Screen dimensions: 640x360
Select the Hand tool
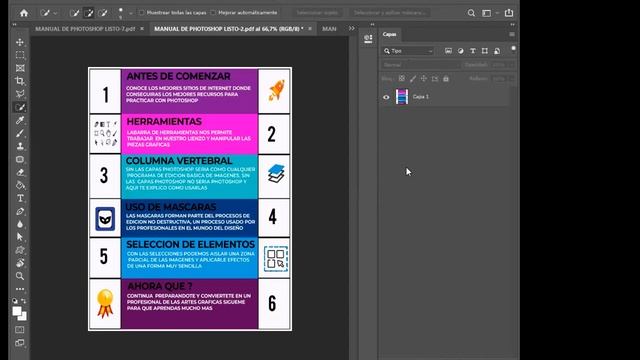(x=20, y=263)
